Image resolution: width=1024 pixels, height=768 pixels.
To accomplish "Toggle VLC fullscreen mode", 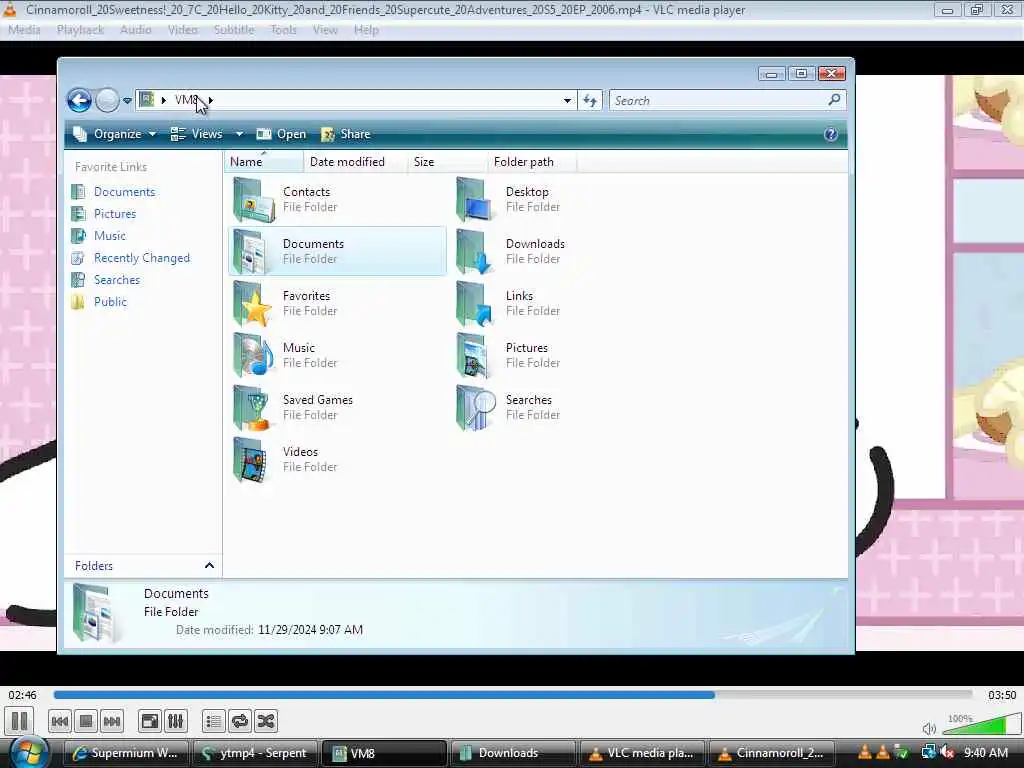I will pyautogui.click(x=150, y=721).
